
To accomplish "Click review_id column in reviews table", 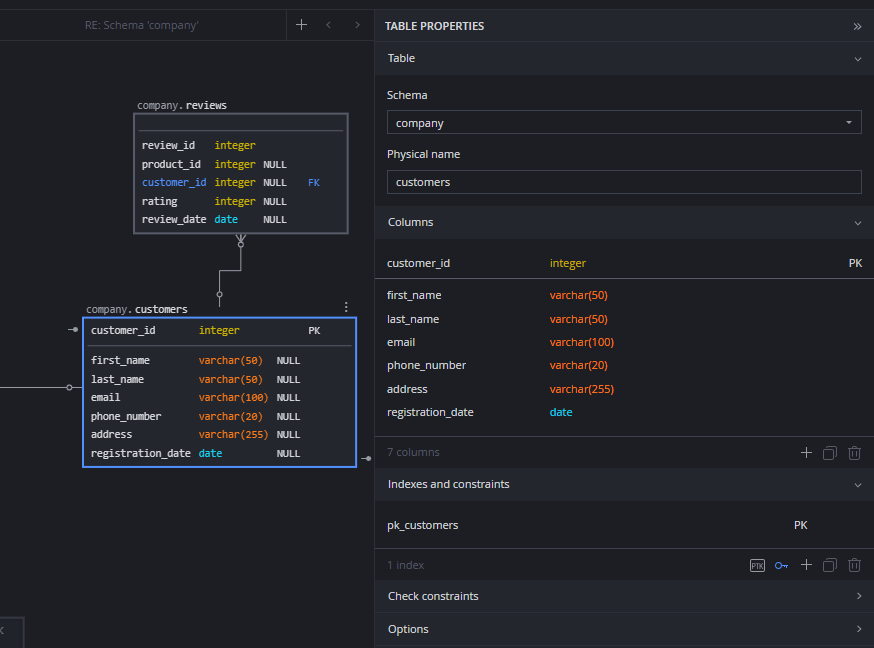I will click(168, 145).
